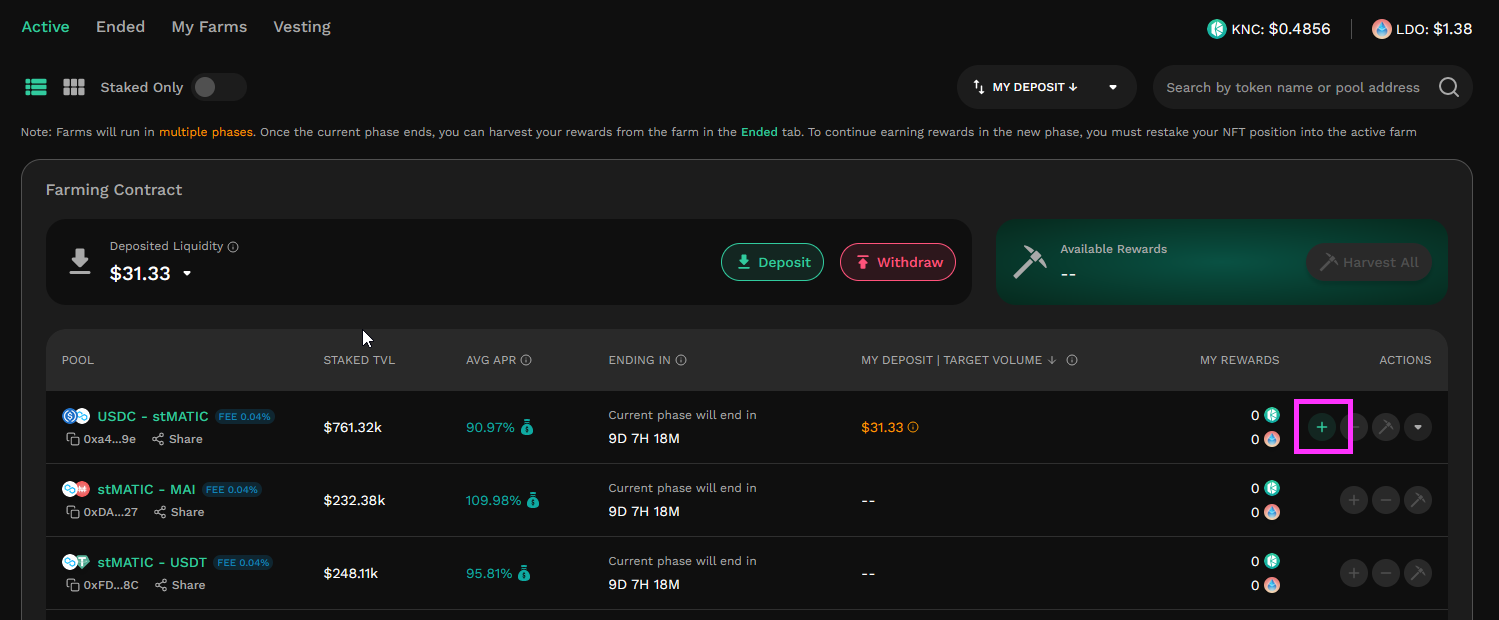Click money bag icon beside 95.81% APR
Image resolution: width=1499 pixels, height=620 pixels.
click(524, 574)
